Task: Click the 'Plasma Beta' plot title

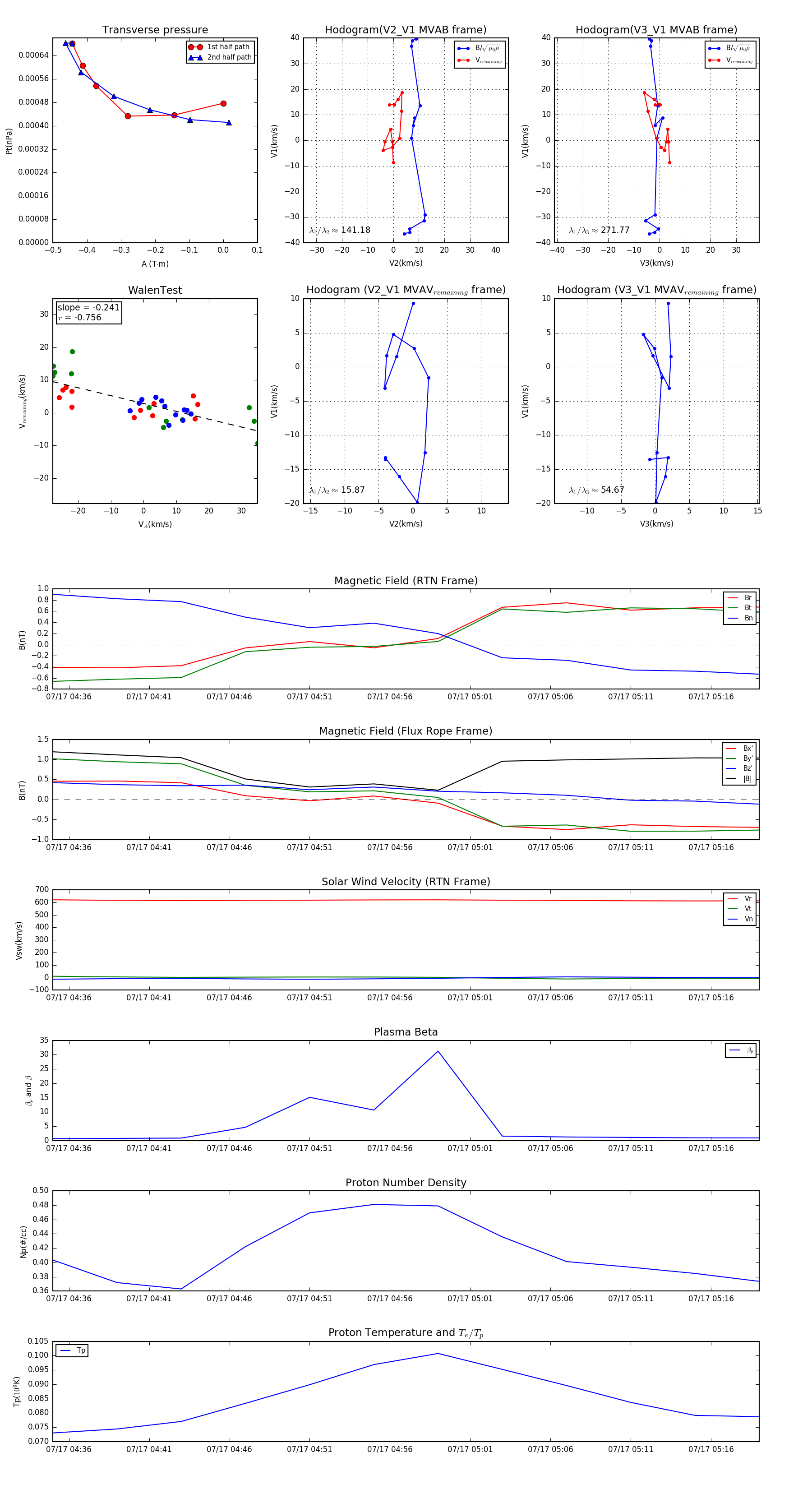Action: point(406,1032)
